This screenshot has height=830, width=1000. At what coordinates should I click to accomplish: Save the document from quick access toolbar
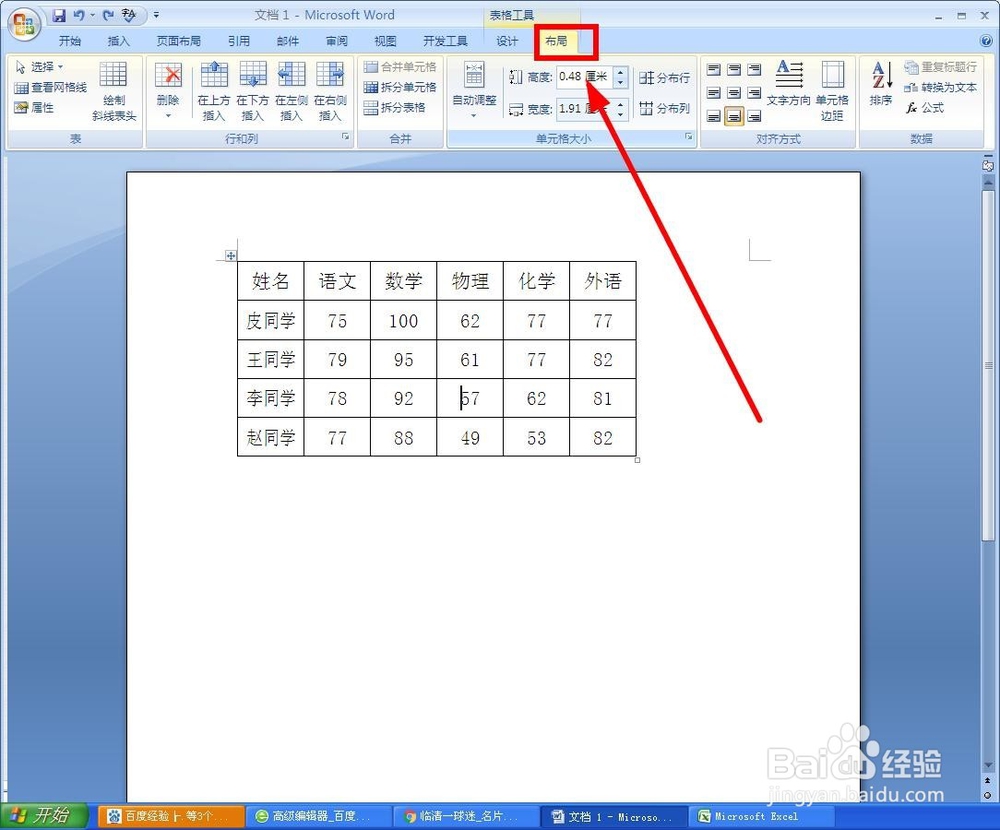[x=59, y=15]
